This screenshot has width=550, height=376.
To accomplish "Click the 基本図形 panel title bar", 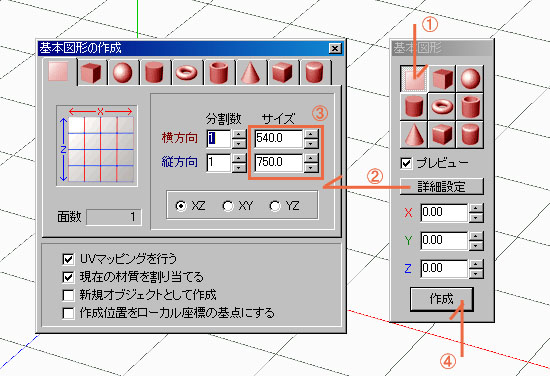I will (x=442, y=48).
